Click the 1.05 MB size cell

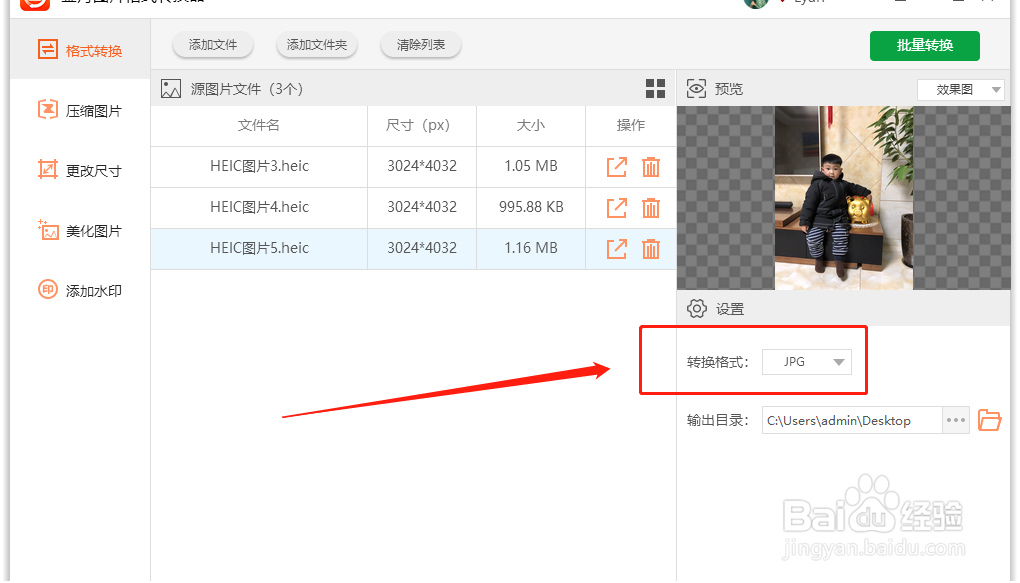tap(531, 166)
